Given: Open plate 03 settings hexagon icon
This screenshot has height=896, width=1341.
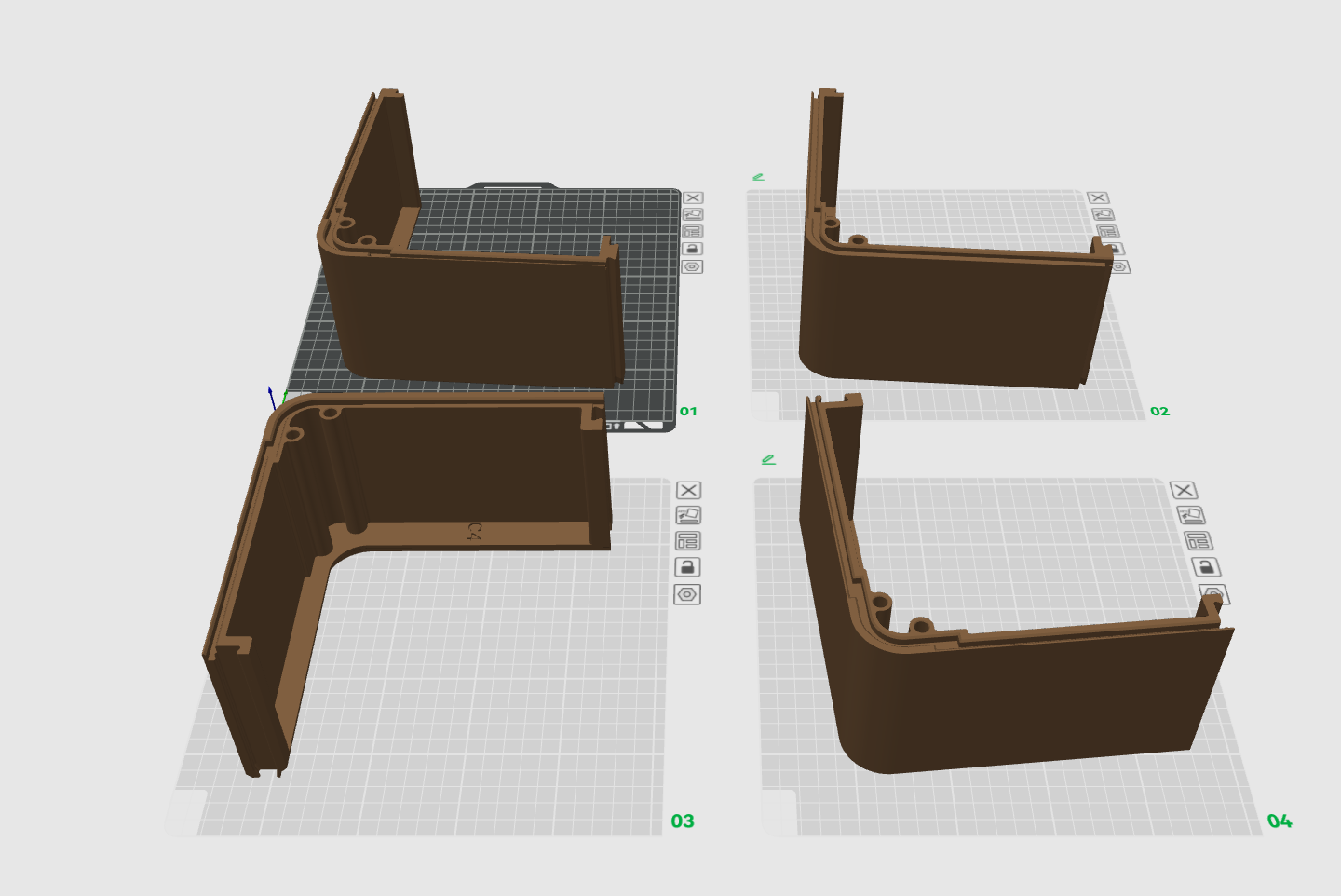Looking at the screenshot, I should (x=687, y=594).
